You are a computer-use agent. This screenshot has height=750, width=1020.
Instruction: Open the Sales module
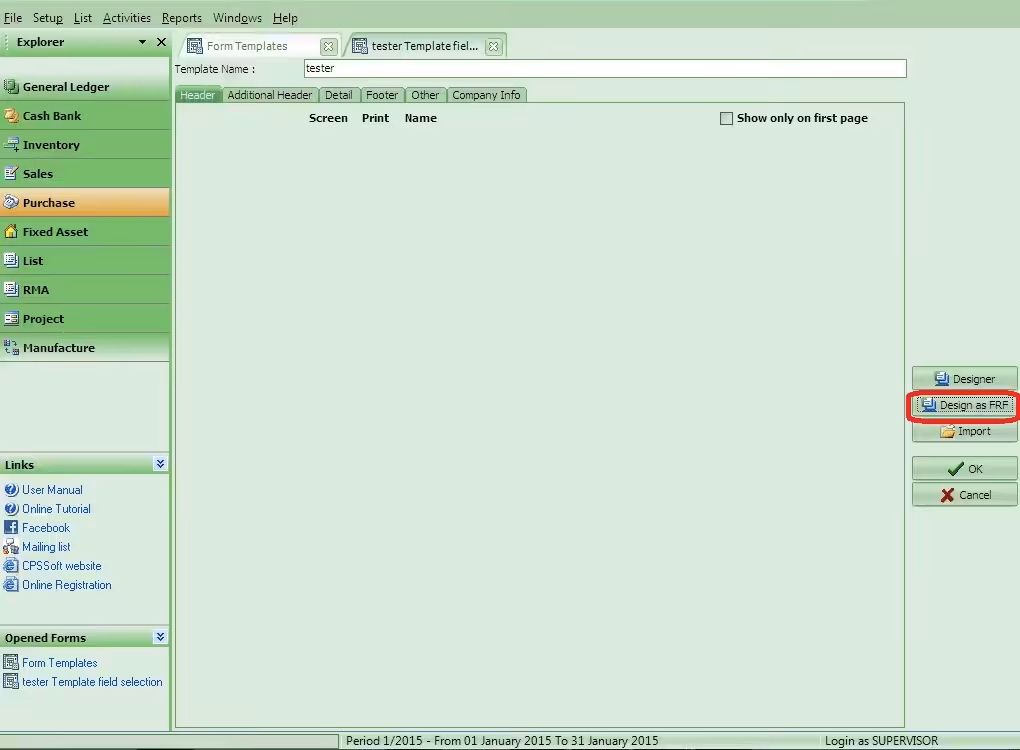[85, 174]
